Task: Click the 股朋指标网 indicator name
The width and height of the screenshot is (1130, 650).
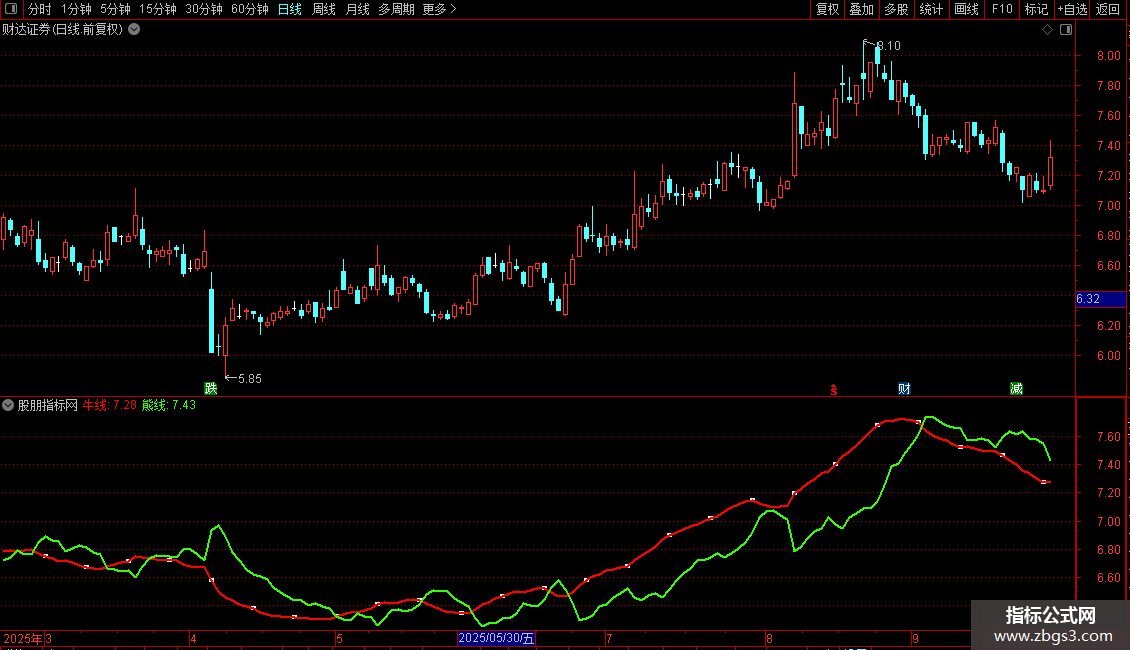Action: click(x=48, y=405)
